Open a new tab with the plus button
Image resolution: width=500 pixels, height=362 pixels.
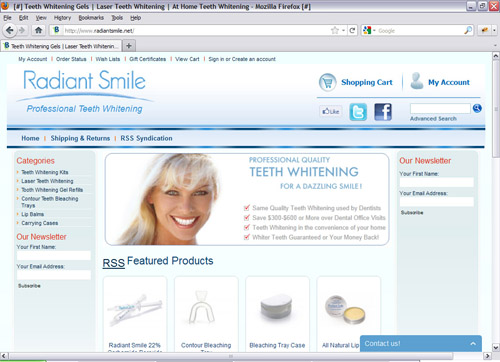(x=129, y=46)
